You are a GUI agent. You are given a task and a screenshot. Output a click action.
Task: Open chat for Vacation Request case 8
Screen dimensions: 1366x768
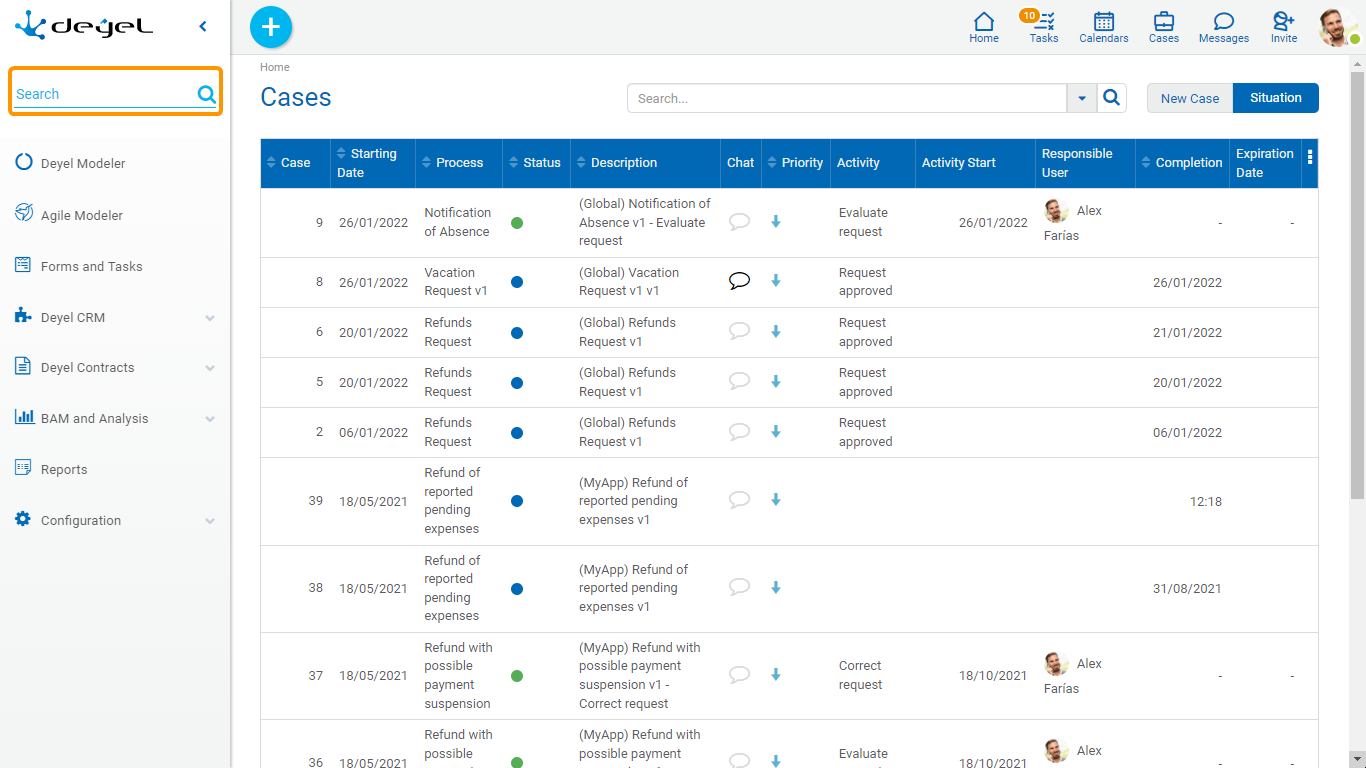(x=739, y=281)
